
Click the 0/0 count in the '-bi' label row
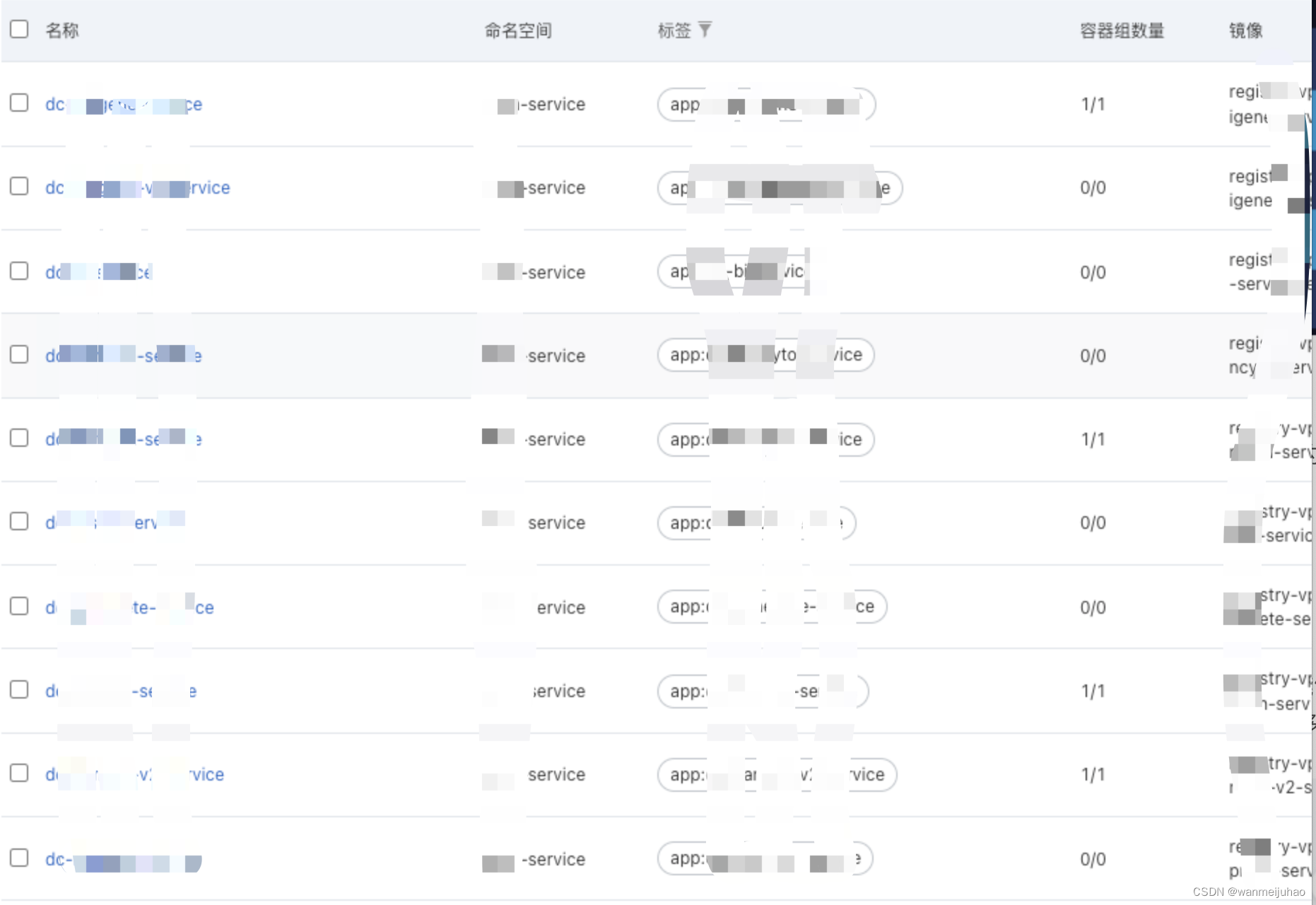pyautogui.click(x=1093, y=272)
